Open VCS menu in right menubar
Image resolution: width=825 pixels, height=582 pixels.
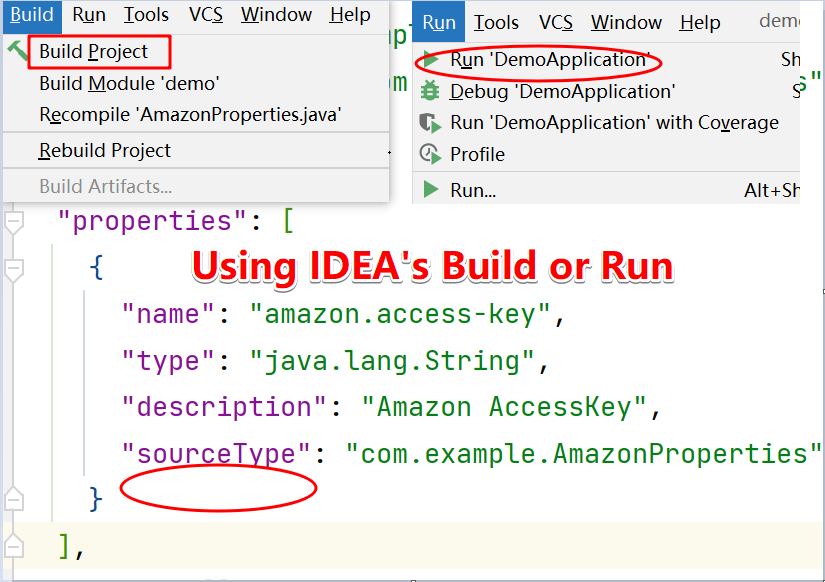(556, 22)
